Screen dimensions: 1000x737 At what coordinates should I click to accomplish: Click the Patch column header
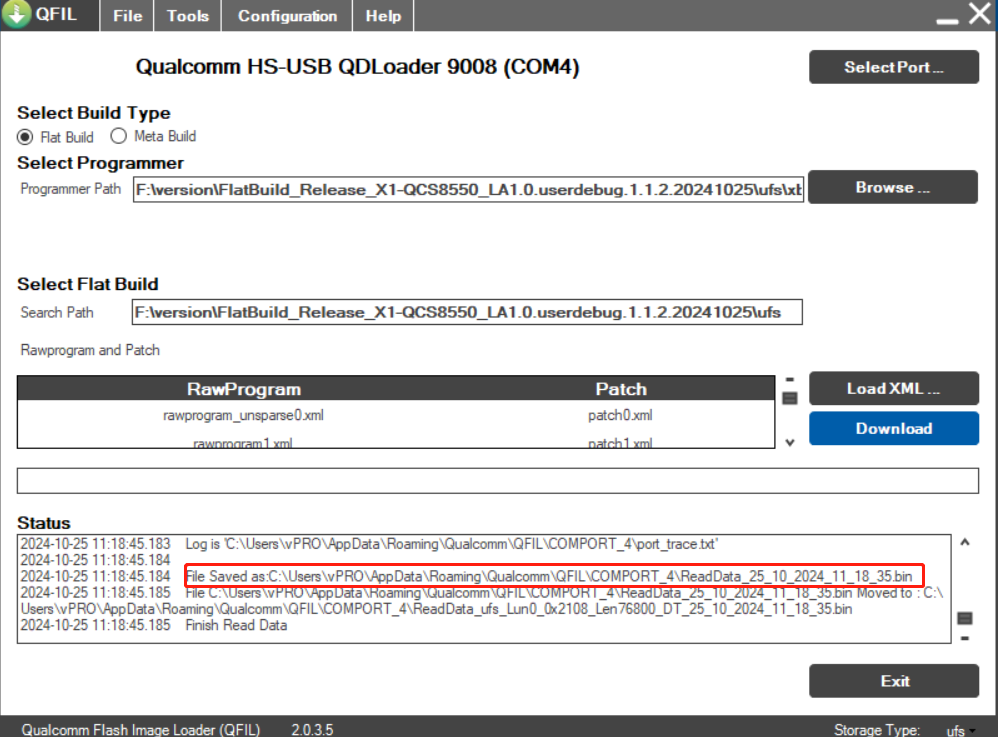pyautogui.click(x=621, y=389)
